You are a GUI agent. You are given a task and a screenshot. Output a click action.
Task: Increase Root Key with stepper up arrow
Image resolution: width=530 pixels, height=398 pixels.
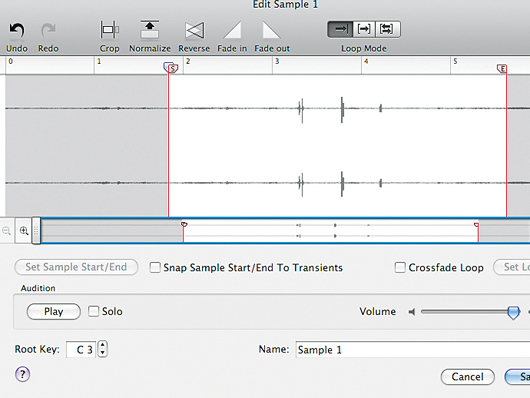tap(102, 345)
